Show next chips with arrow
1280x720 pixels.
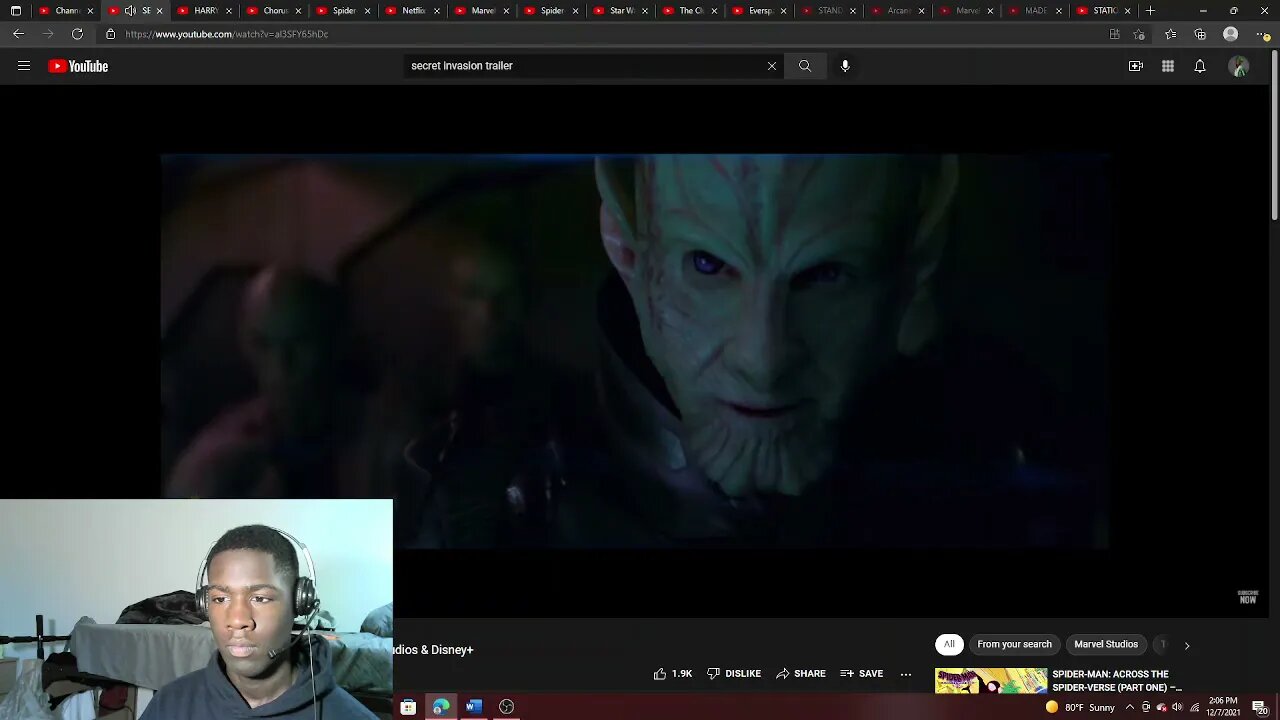tap(1187, 646)
